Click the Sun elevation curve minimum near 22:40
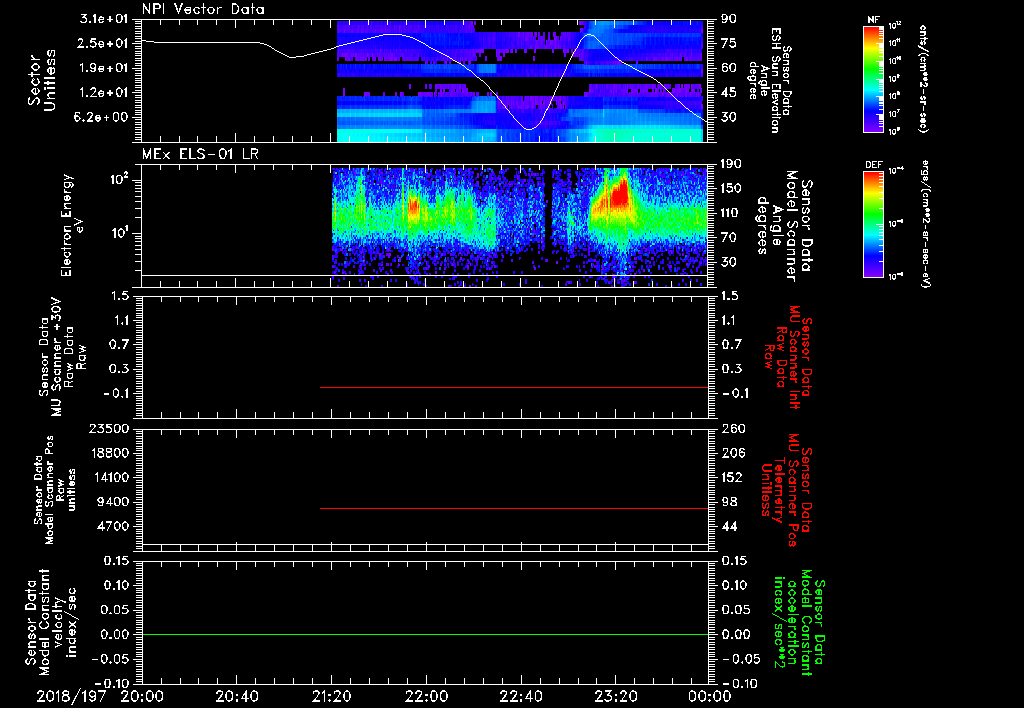The height and width of the screenshot is (708, 1024). pos(528,129)
